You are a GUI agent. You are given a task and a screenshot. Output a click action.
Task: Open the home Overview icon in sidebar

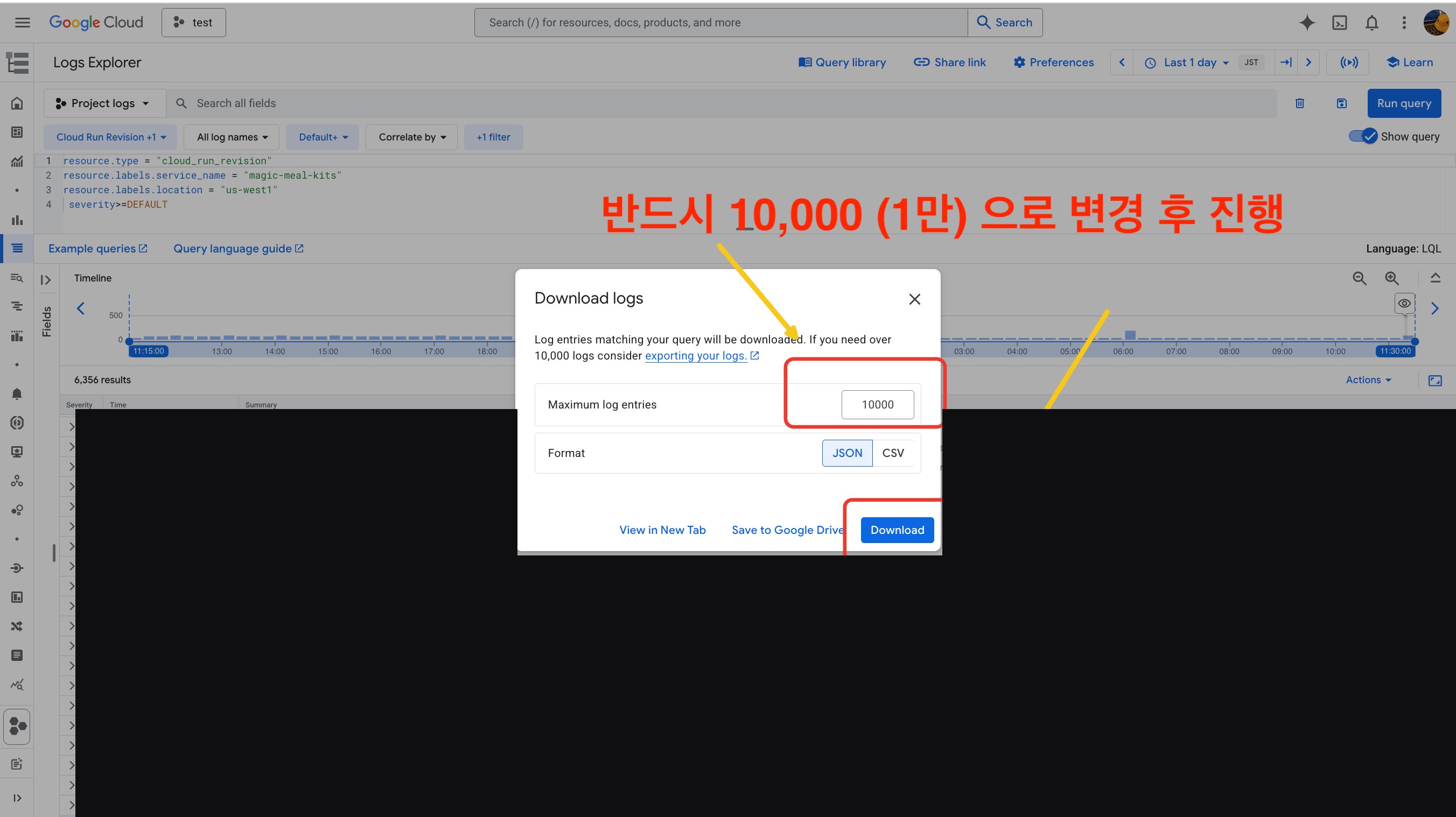(17, 103)
